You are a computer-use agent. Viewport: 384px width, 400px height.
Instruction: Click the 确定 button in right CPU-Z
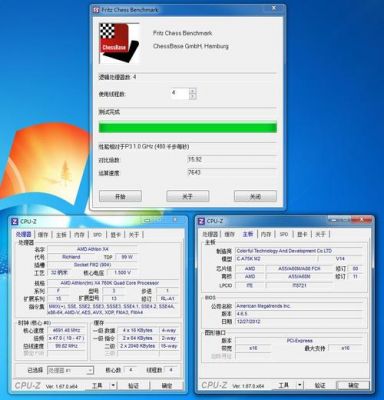[x=354, y=385]
